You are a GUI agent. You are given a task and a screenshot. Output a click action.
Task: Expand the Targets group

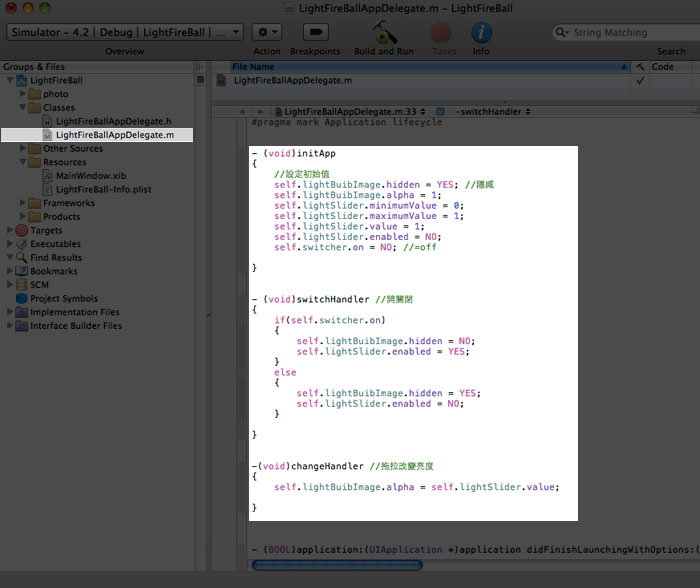10,230
